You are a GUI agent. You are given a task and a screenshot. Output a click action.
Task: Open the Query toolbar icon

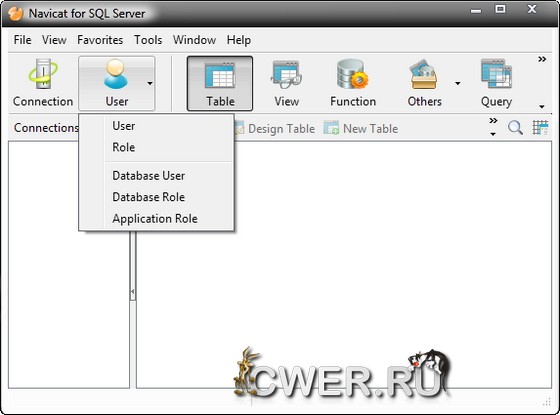(x=496, y=84)
